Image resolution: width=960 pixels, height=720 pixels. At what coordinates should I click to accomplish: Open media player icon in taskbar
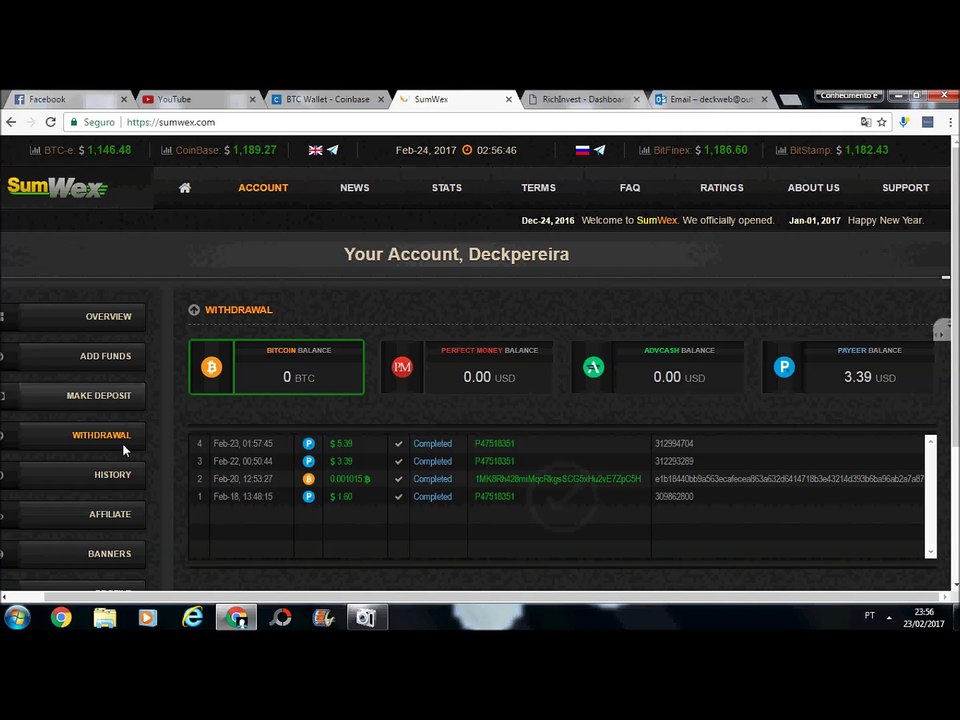pos(148,617)
